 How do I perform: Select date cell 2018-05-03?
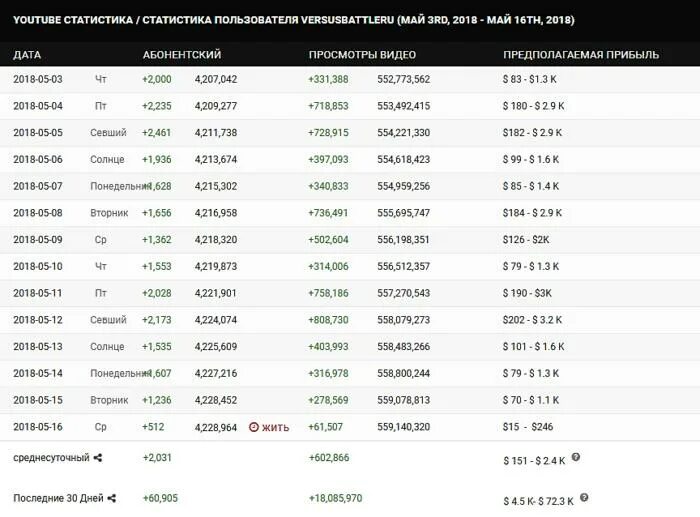tap(38, 79)
